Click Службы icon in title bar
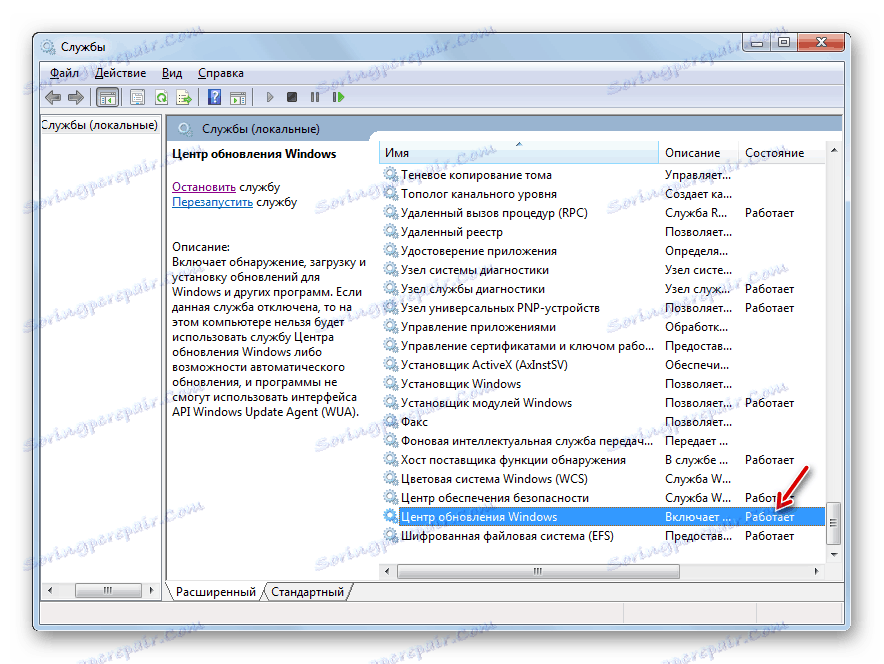This screenshot has width=884, height=664. pos(48,47)
